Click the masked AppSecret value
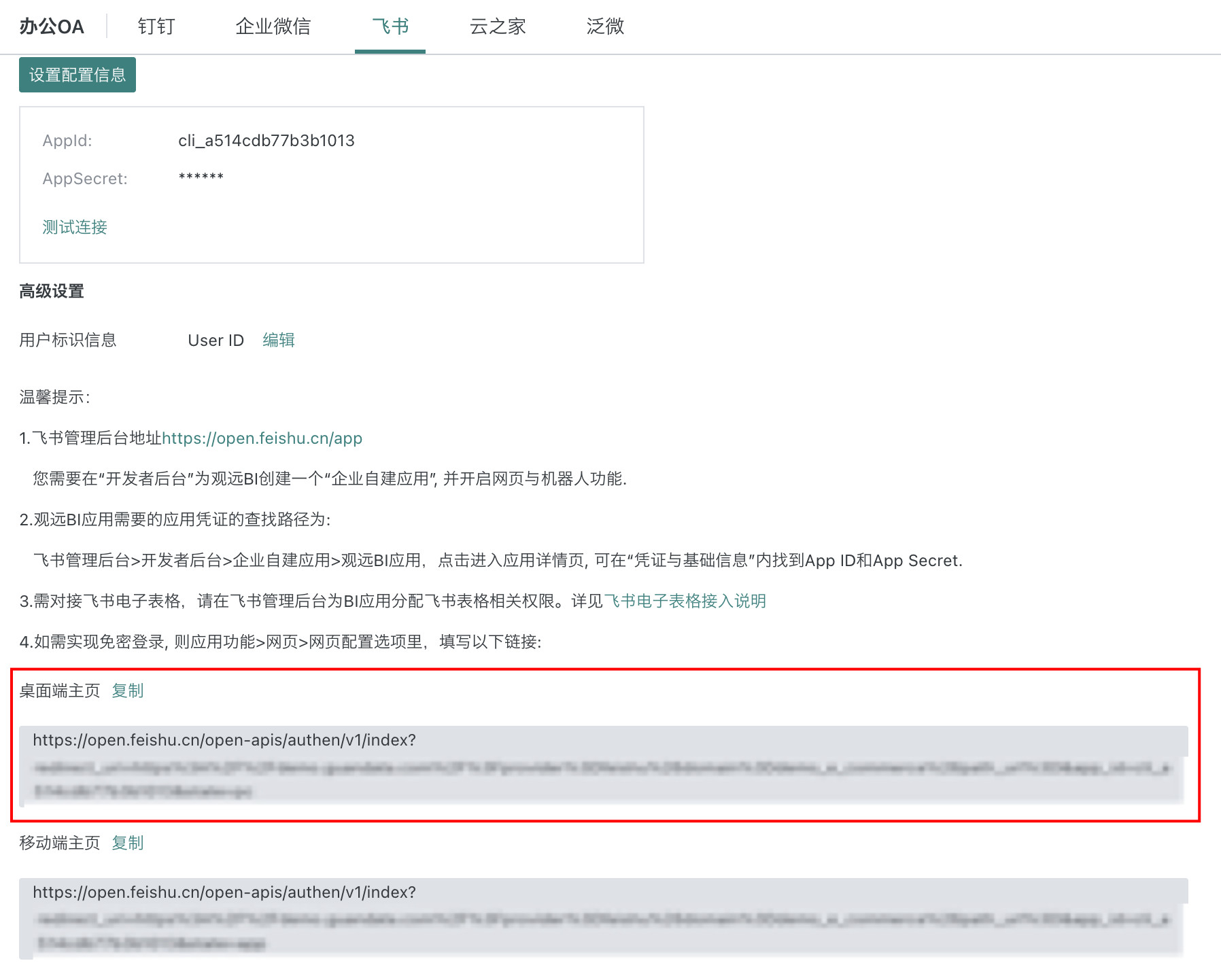 (201, 178)
